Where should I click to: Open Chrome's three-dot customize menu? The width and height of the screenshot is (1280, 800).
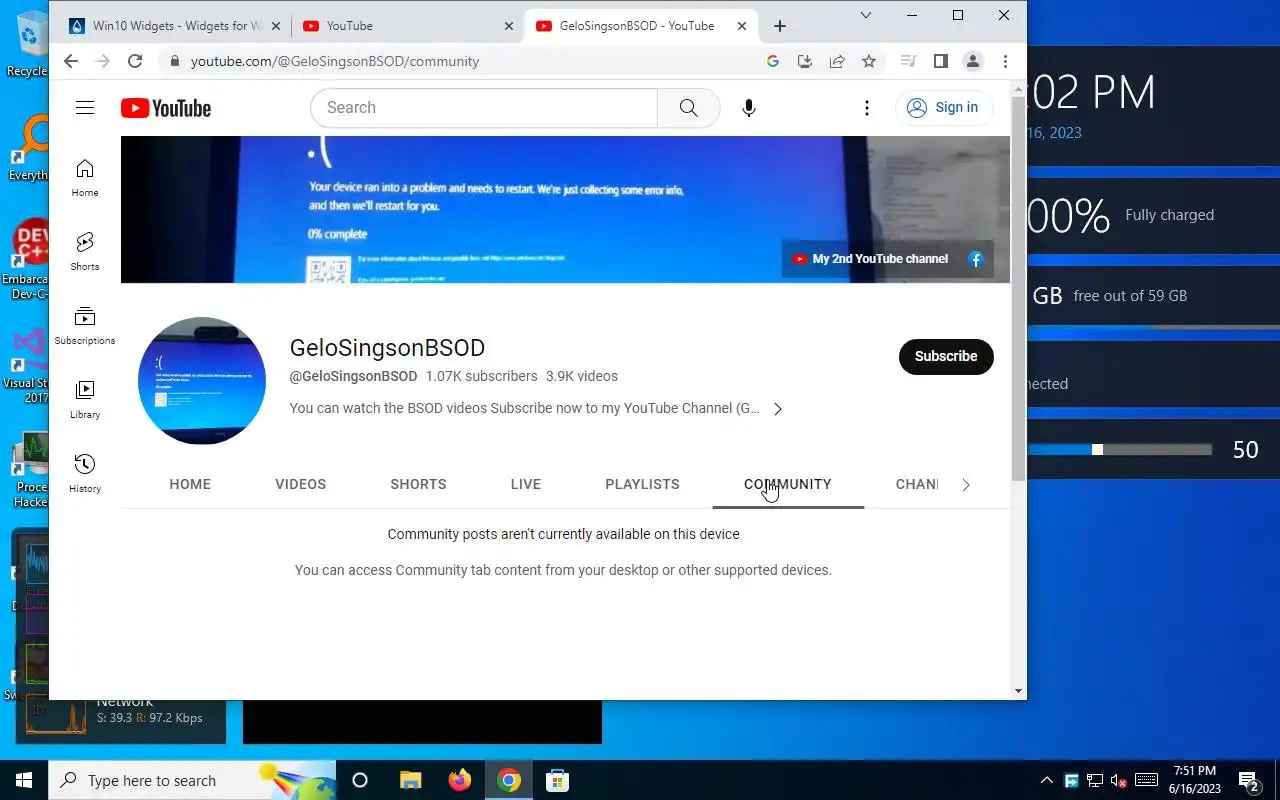point(1005,61)
